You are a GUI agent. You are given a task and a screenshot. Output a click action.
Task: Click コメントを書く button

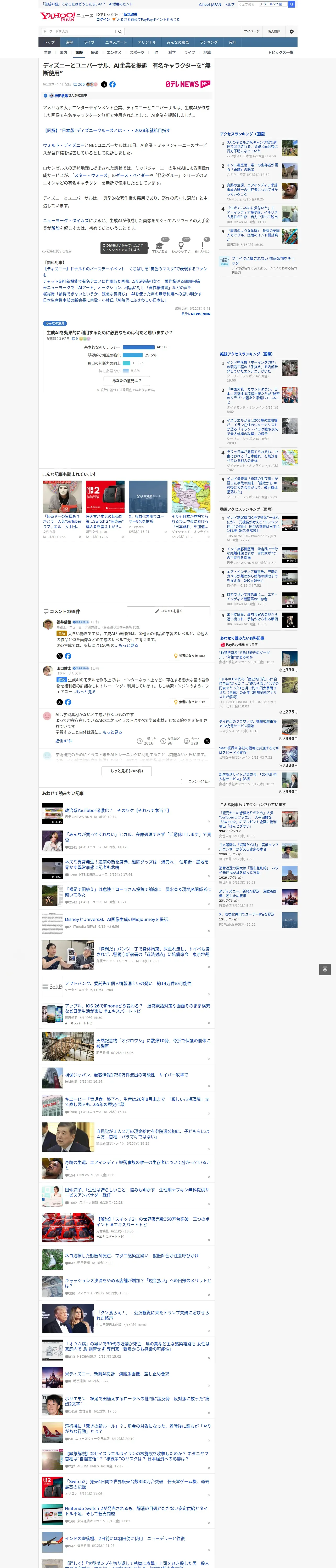[168, 611]
